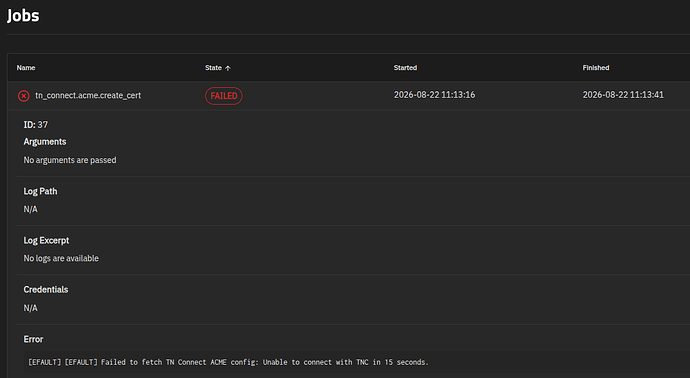
Task: Select the finished time 2026-08-22 11:13:41
Action: [x=623, y=95]
